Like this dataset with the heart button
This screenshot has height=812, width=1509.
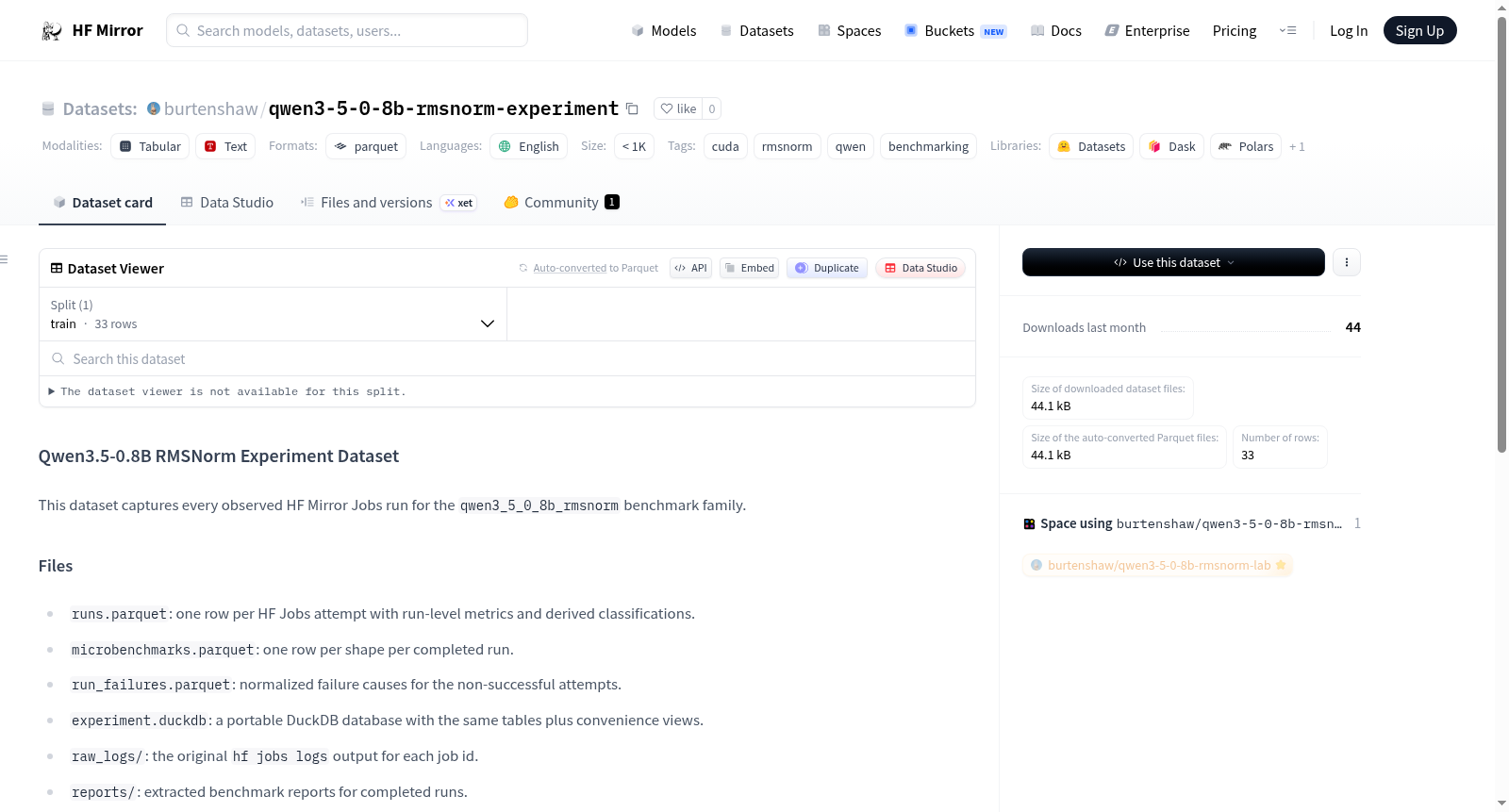678,109
